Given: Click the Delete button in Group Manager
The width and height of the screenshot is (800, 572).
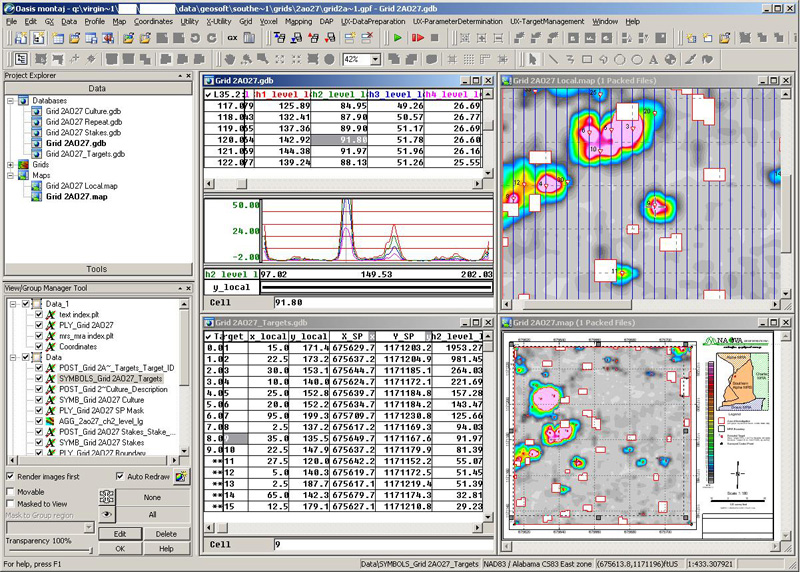Looking at the screenshot, I should 166,534.
